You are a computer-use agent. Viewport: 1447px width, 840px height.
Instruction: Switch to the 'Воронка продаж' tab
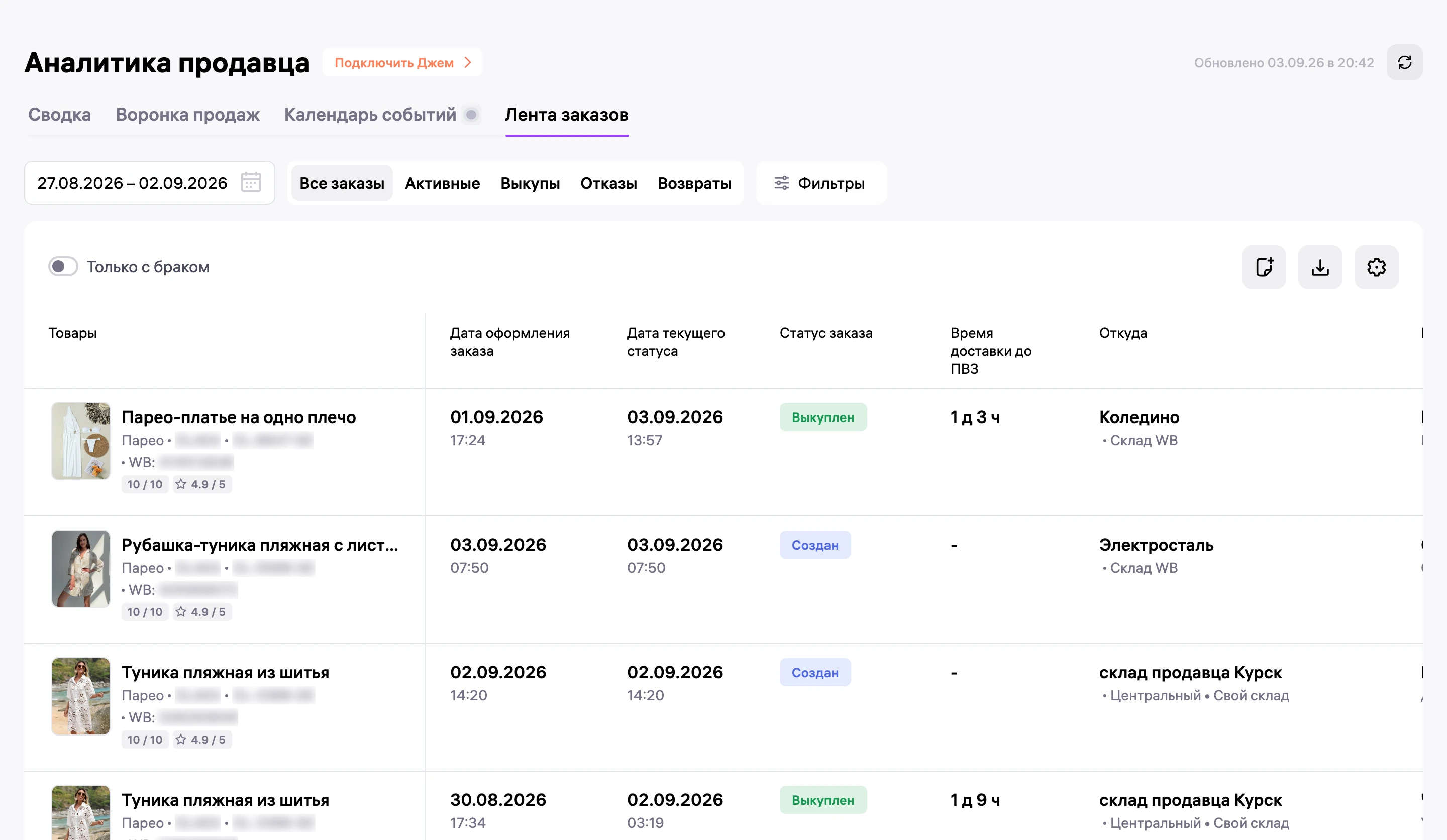pos(188,114)
